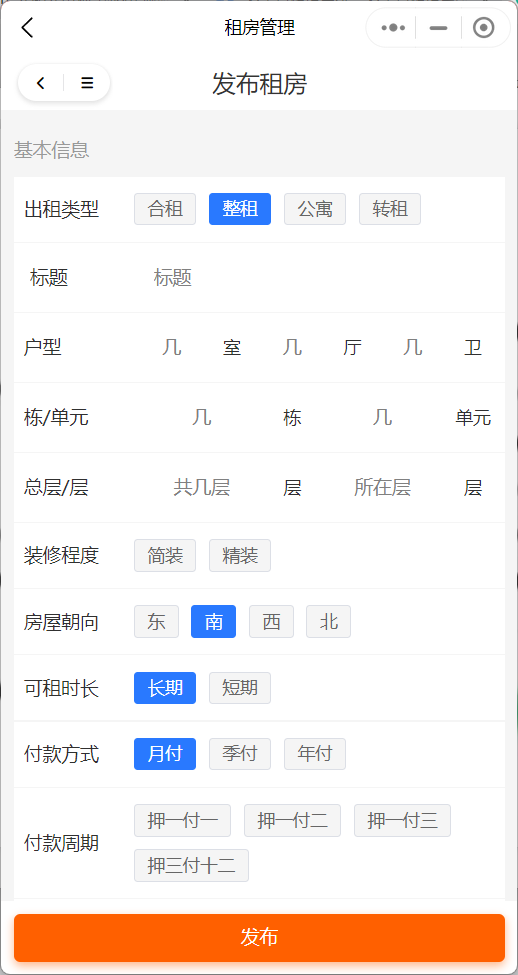This screenshot has height=975, width=518.
Task: Select 季付 payment method
Action: (x=240, y=754)
